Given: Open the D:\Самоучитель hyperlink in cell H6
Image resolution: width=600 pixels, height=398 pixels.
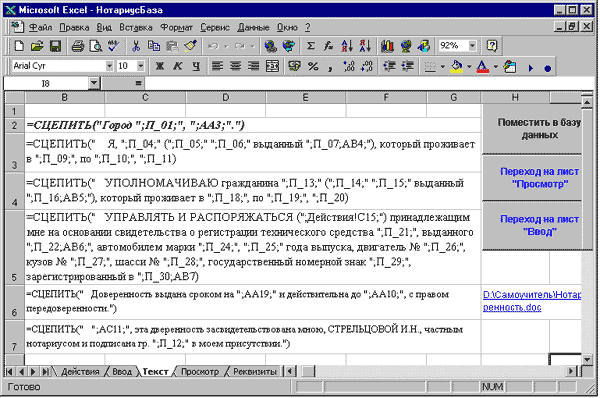Looking at the screenshot, I should tap(532, 301).
